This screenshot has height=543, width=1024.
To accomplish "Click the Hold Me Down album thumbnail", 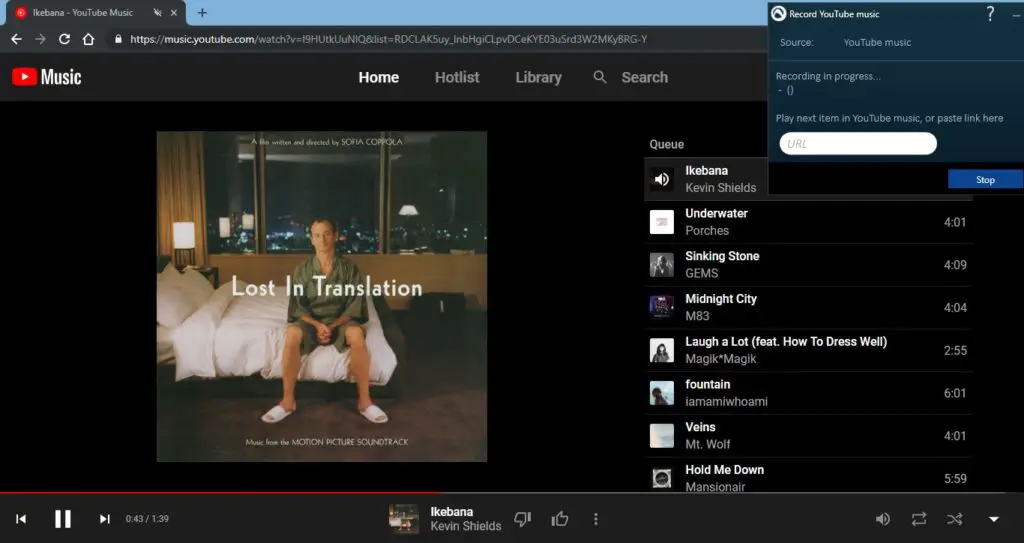I will click(662, 478).
